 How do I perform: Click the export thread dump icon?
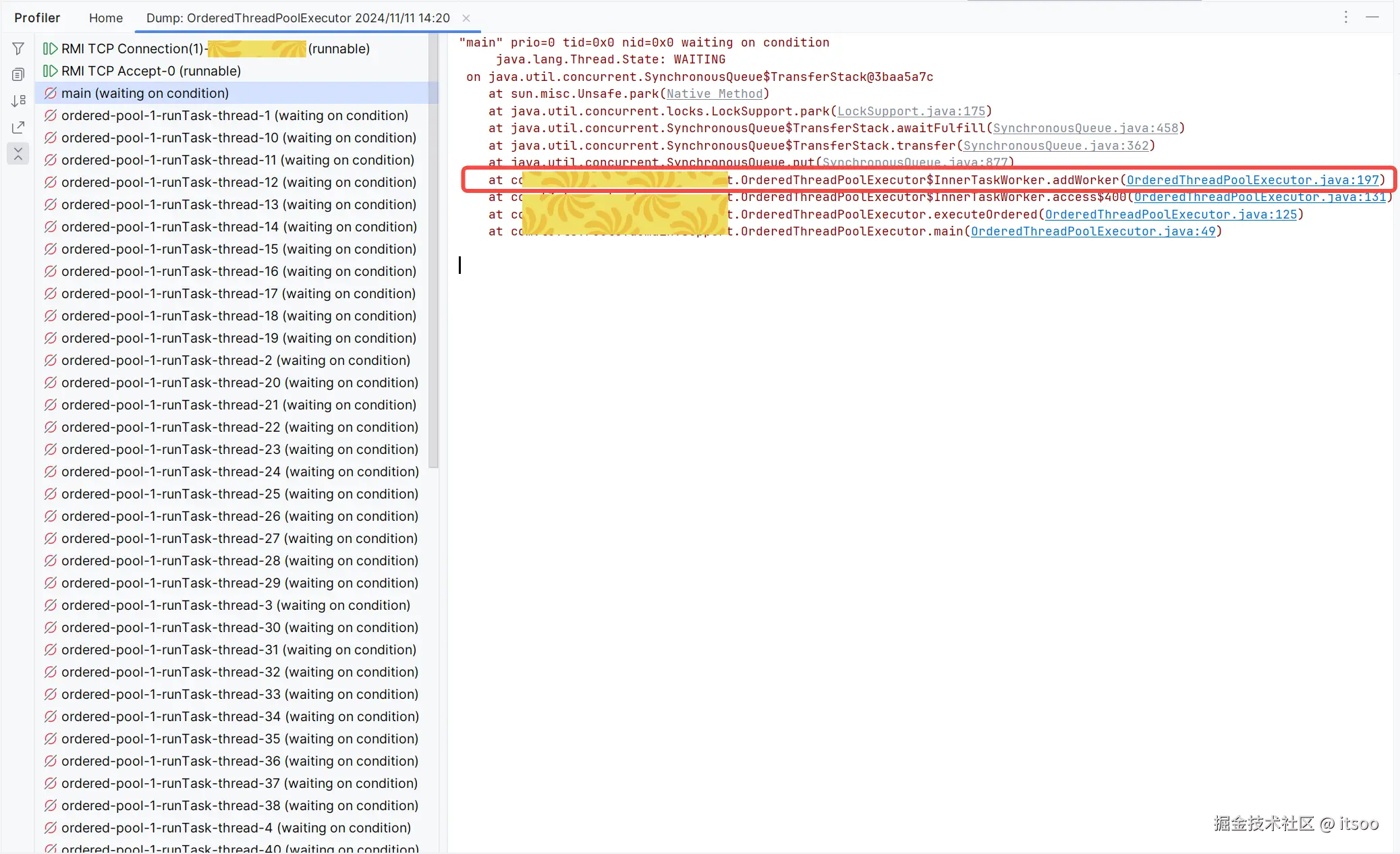tap(18, 127)
